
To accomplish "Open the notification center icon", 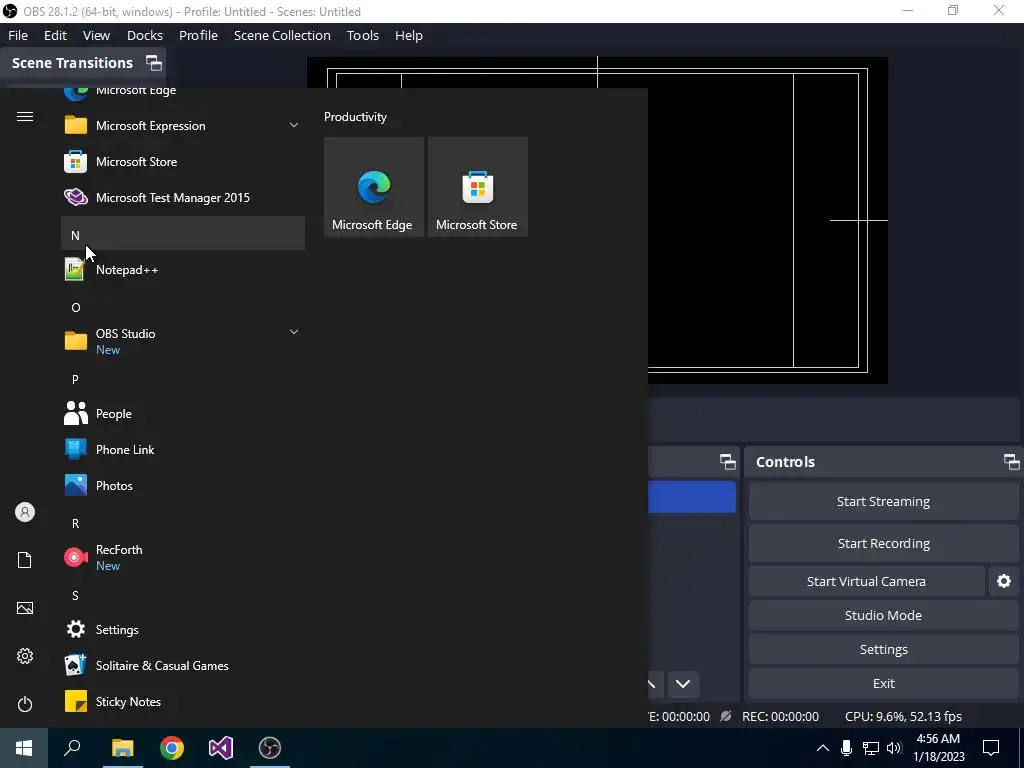I will (991, 748).
